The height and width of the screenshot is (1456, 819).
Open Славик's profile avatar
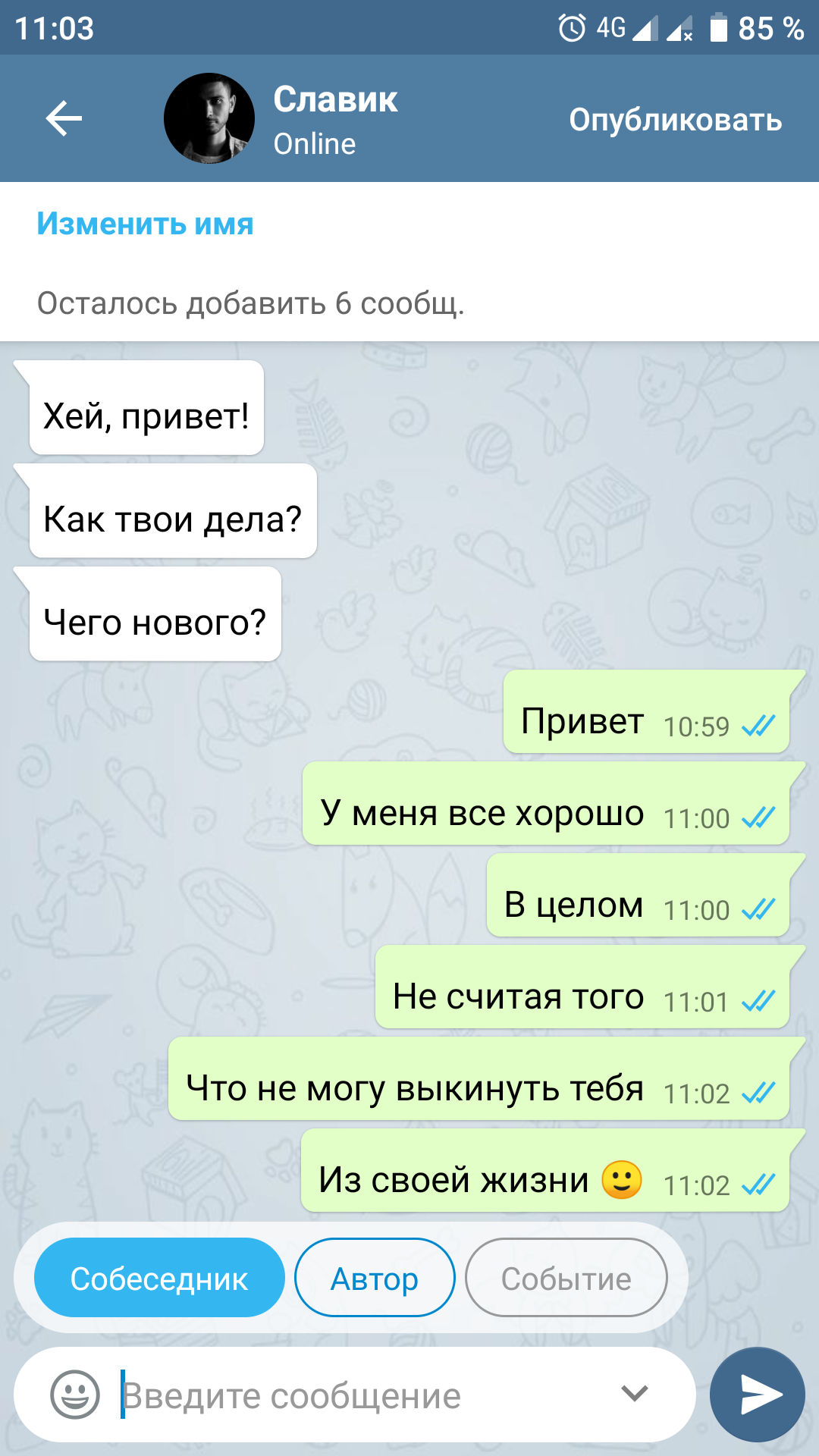209,118
